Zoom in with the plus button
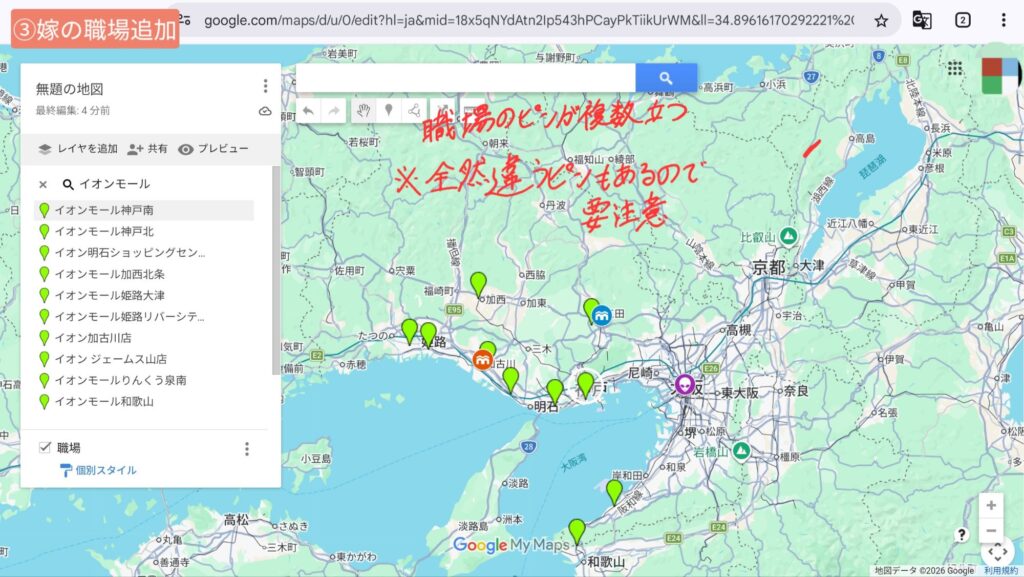The width and height of the screenshot is (1024, 577). [x=990, y=505]
